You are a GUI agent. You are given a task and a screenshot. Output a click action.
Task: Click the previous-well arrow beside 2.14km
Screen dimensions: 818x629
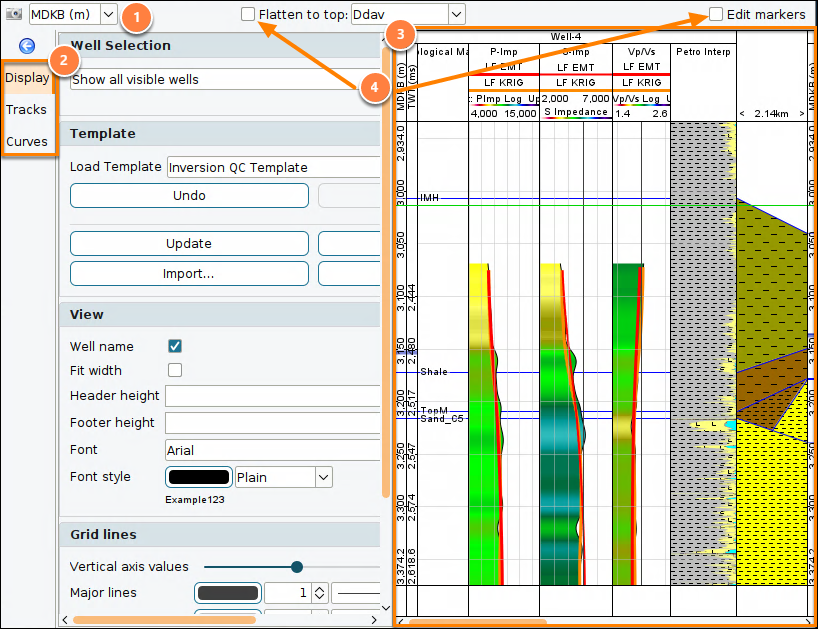pyautogui.click(x=742, y=114)
